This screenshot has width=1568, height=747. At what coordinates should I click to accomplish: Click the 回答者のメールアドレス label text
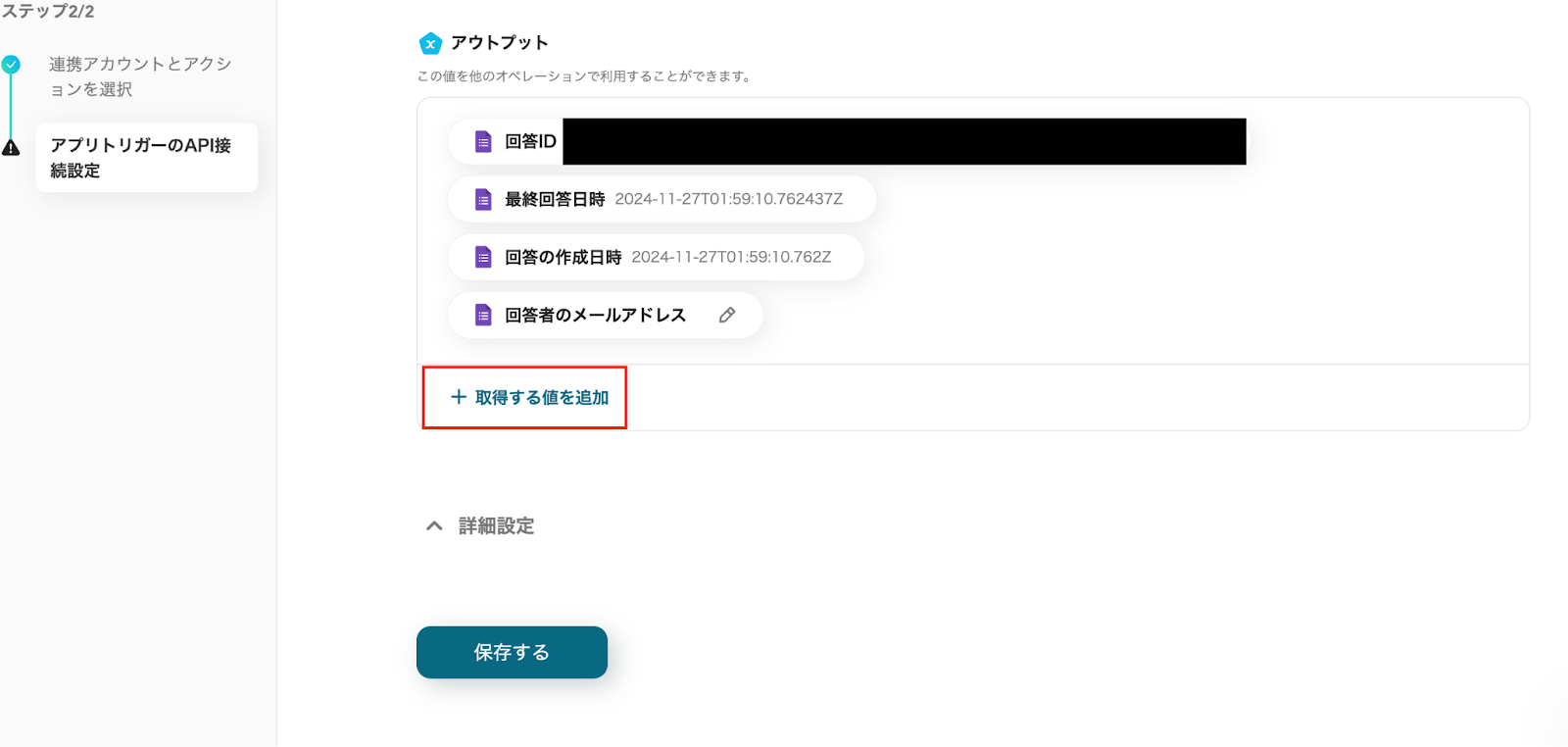pyautogui.click(x=595, y=315)
